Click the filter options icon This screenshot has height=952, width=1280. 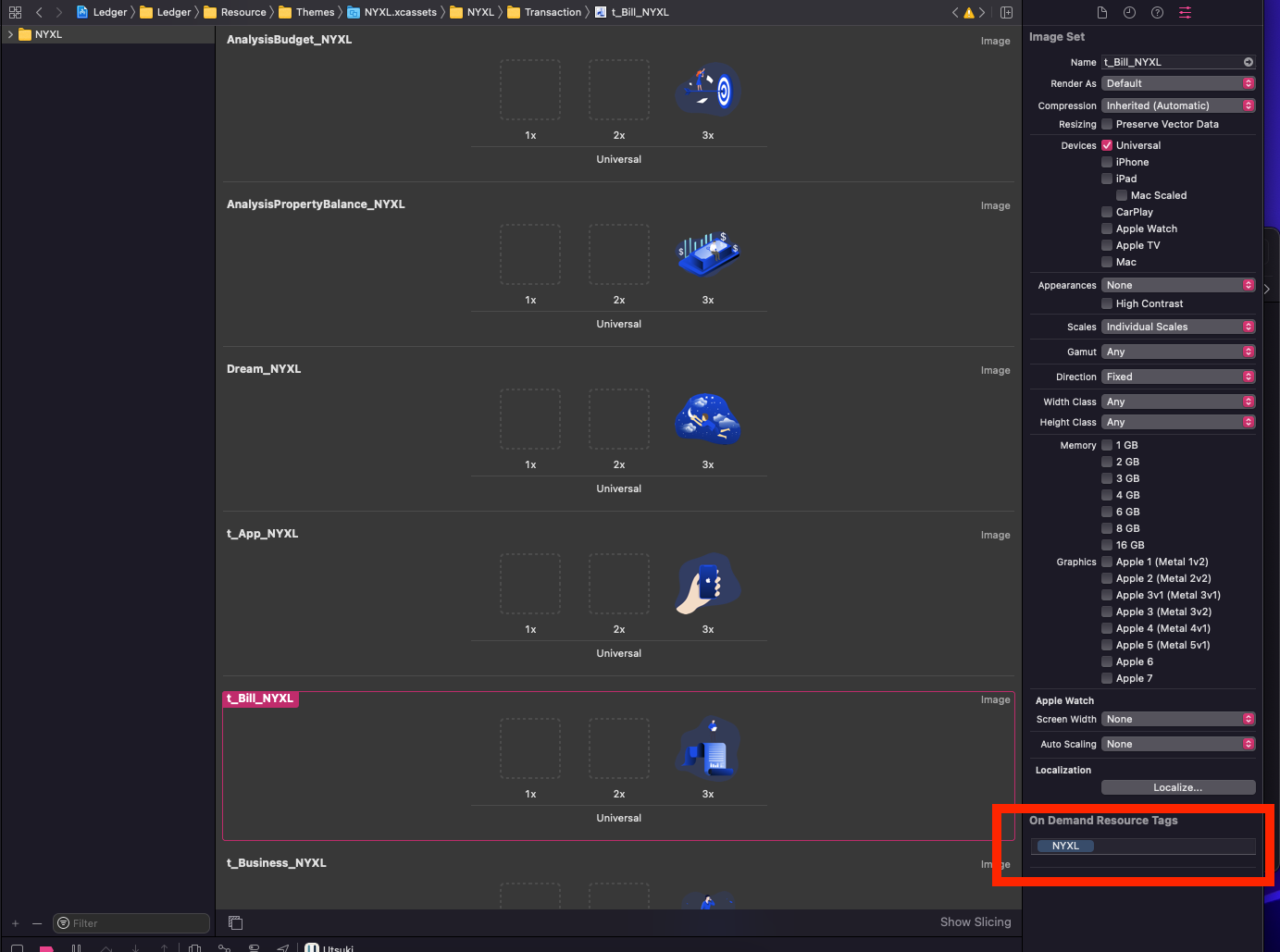click(63, 923)
